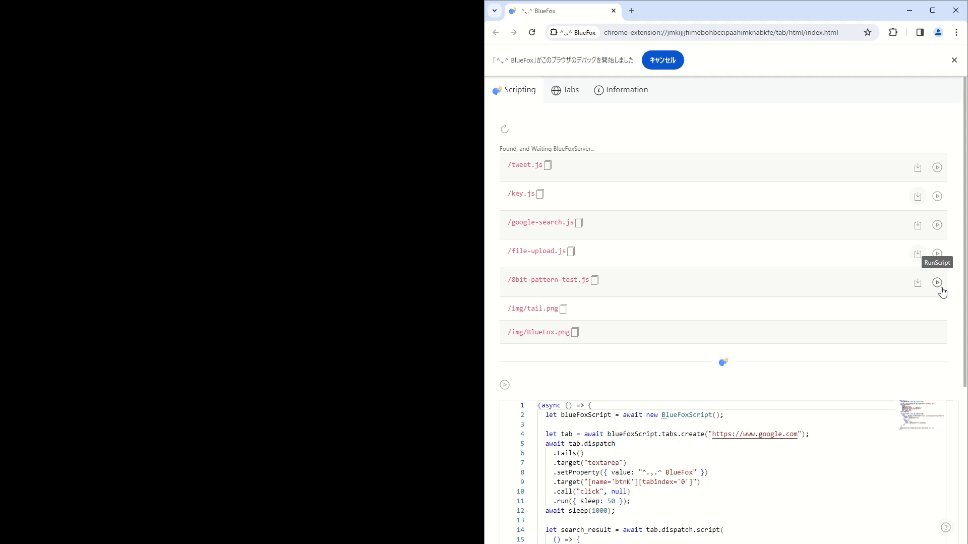Open the /img/BlueFox.png file entry
This screenshot has width=968, height=544.
point(538,332)
